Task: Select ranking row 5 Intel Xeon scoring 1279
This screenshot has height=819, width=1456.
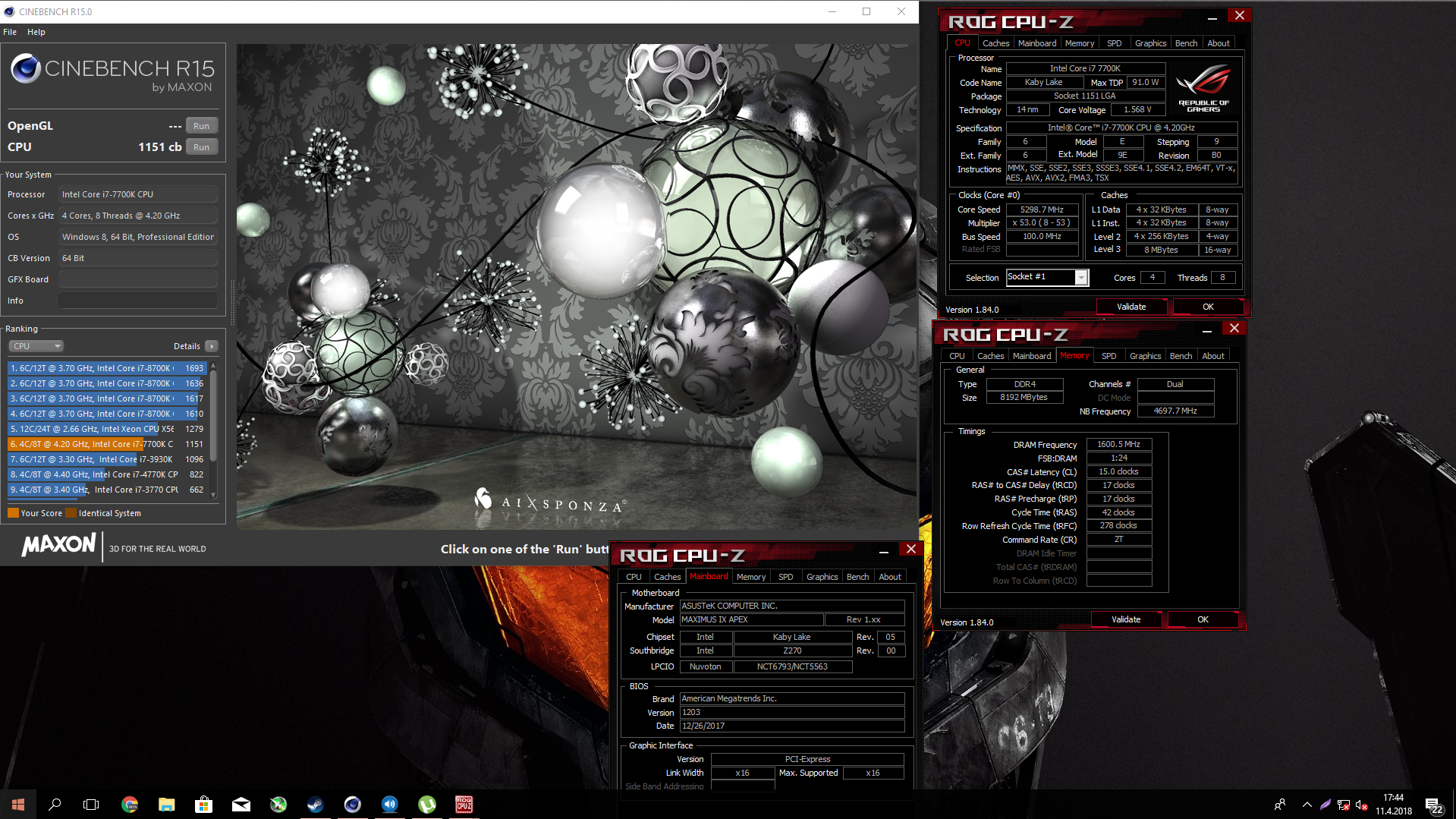Action: [x=108, y=429]
